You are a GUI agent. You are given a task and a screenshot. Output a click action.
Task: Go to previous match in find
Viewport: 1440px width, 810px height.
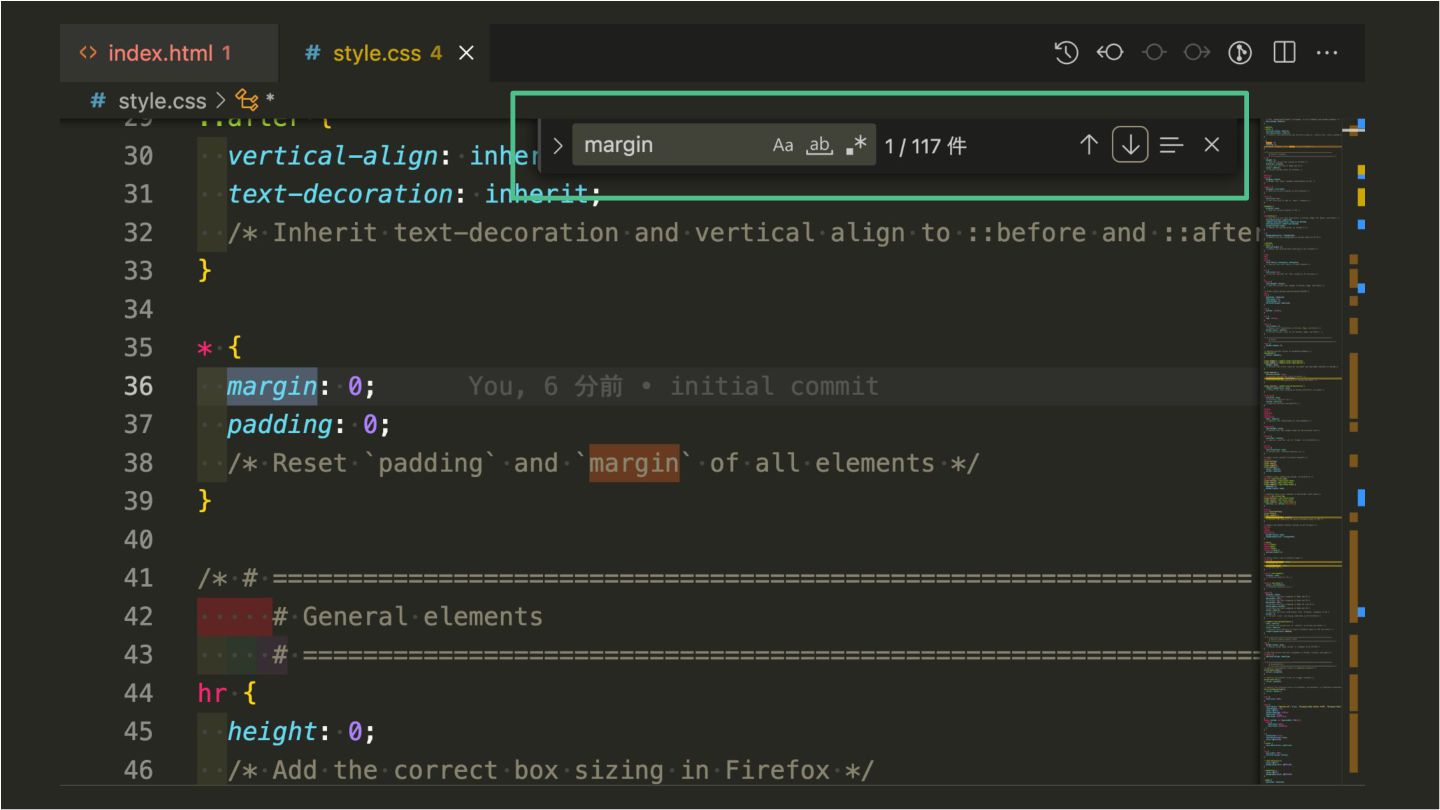coord(1089,145)
